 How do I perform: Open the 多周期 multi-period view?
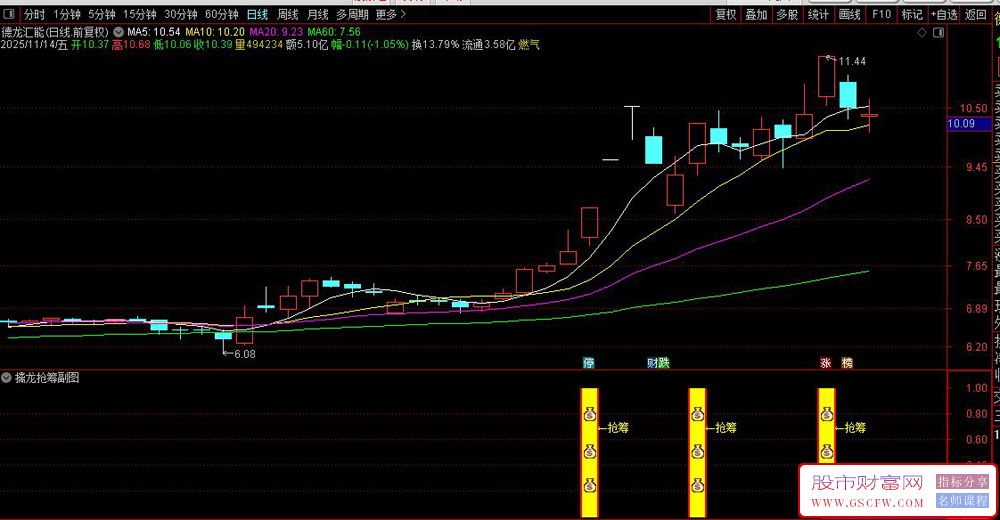click(353, 14)
